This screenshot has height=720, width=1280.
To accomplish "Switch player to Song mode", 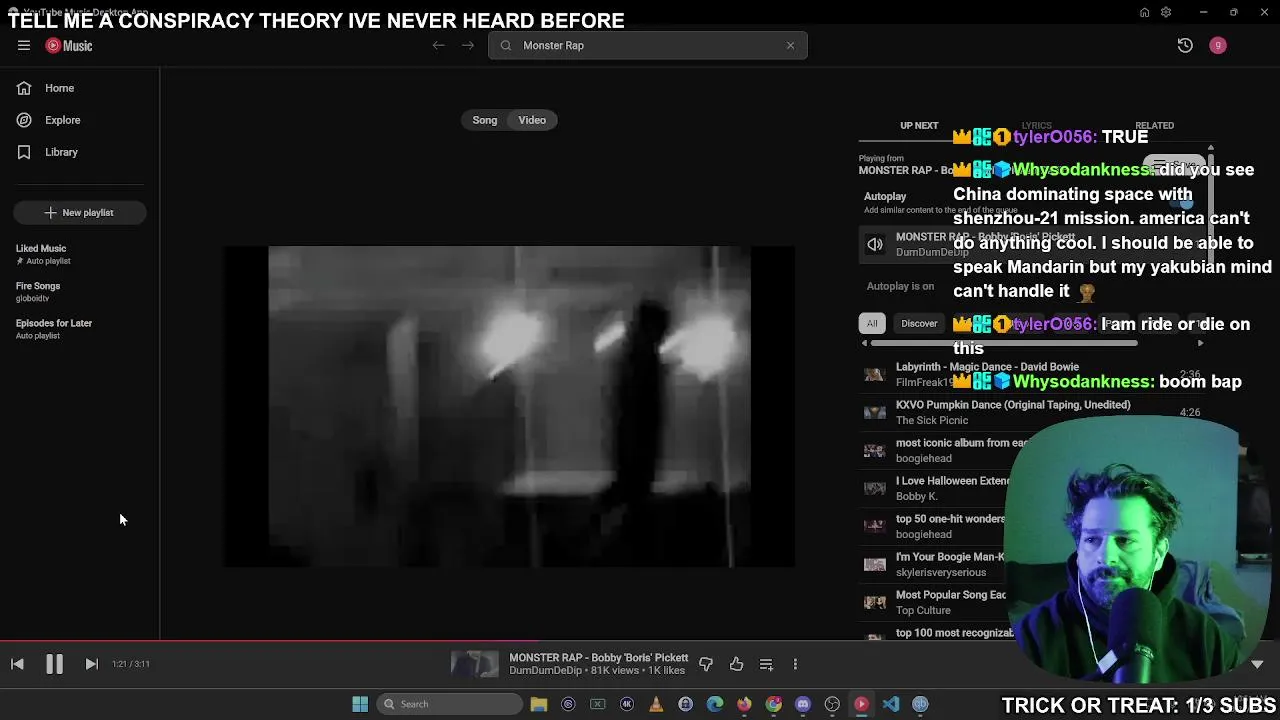I will click(x=485, y=120).
